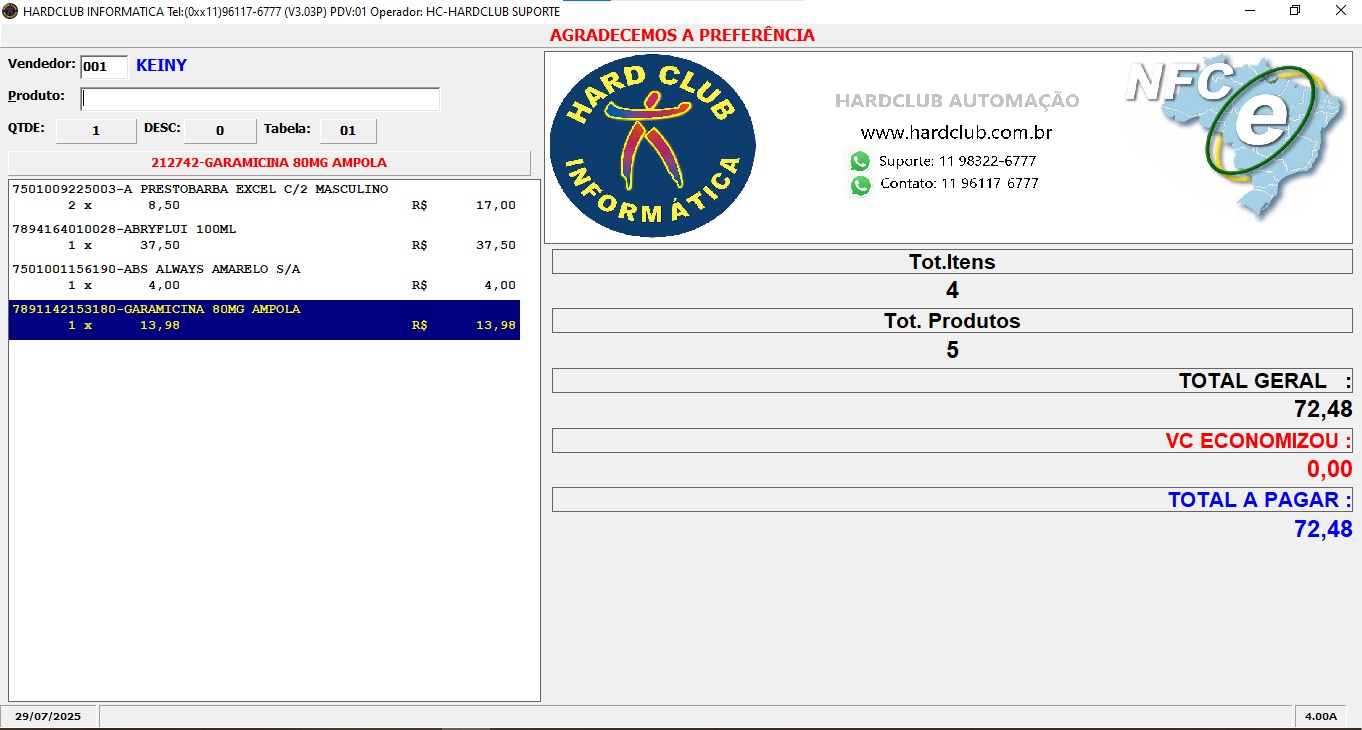
Task: Click the app icon in the title bar
Action: point(11,11)
